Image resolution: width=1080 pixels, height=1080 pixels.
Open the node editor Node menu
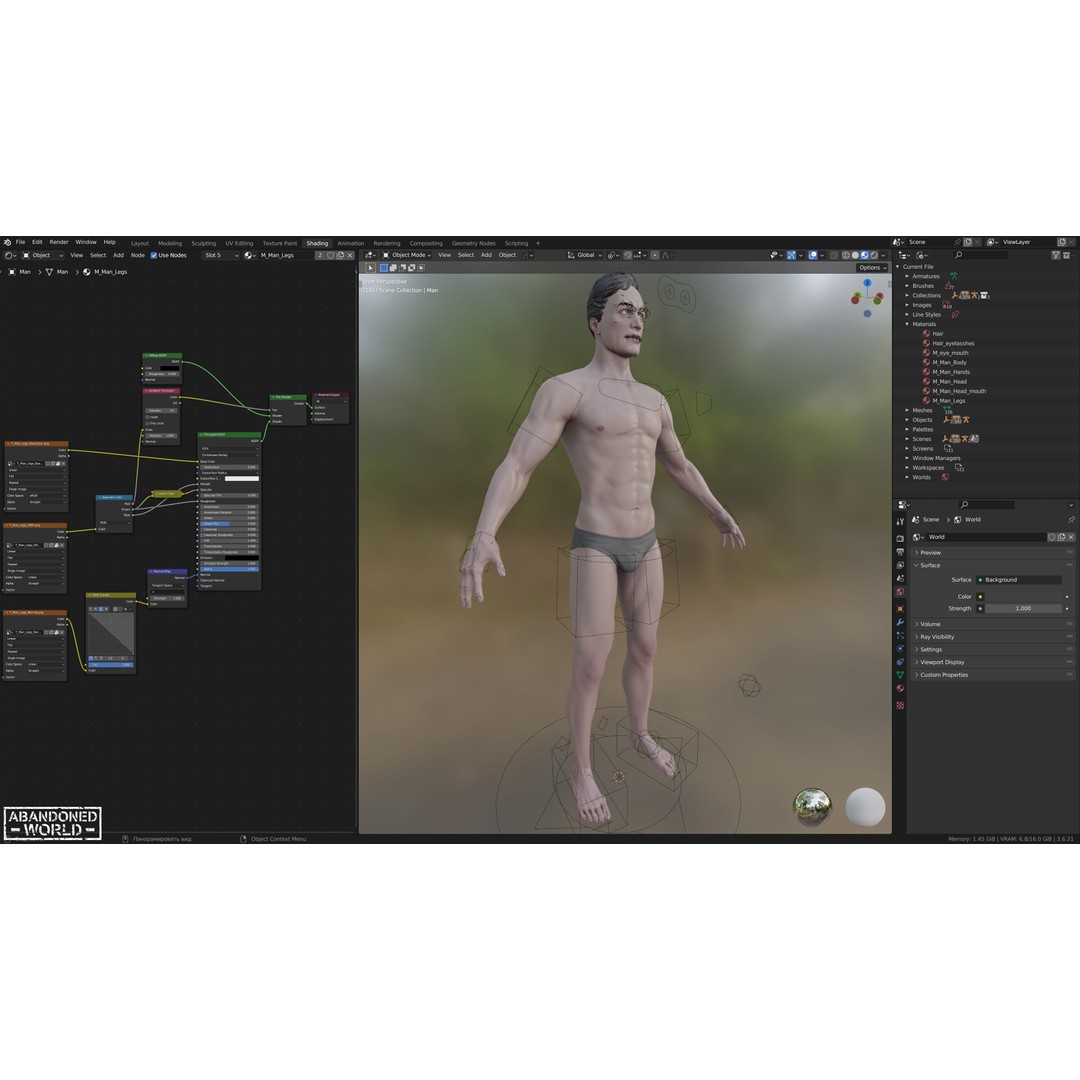(x=138, y=255)
